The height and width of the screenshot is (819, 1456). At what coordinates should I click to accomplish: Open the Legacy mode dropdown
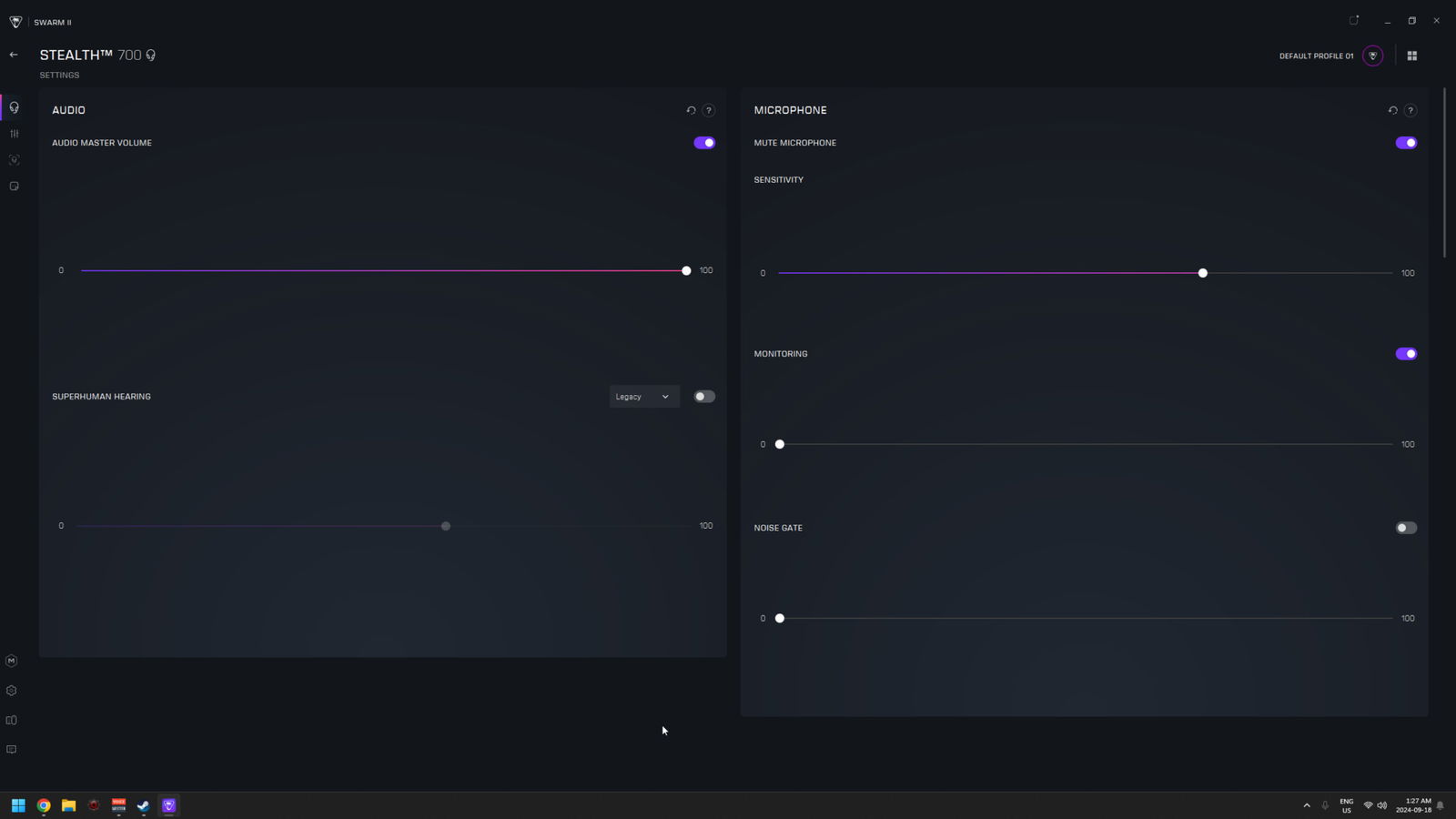click(643, 397)
